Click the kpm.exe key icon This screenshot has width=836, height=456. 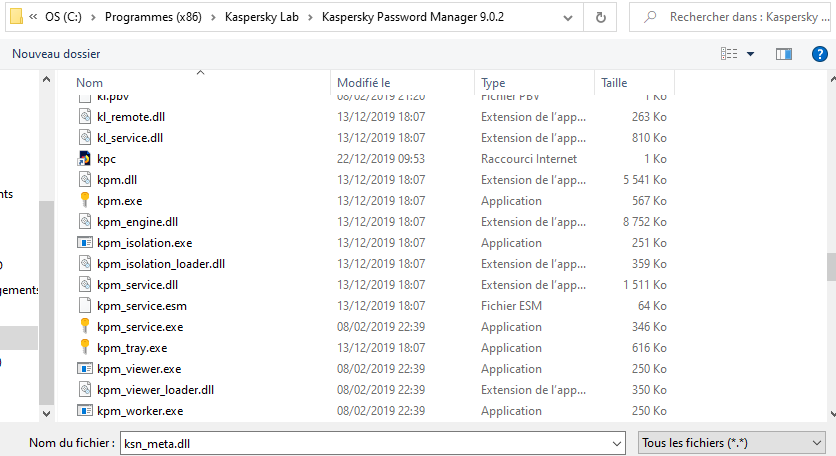[85, 201]
